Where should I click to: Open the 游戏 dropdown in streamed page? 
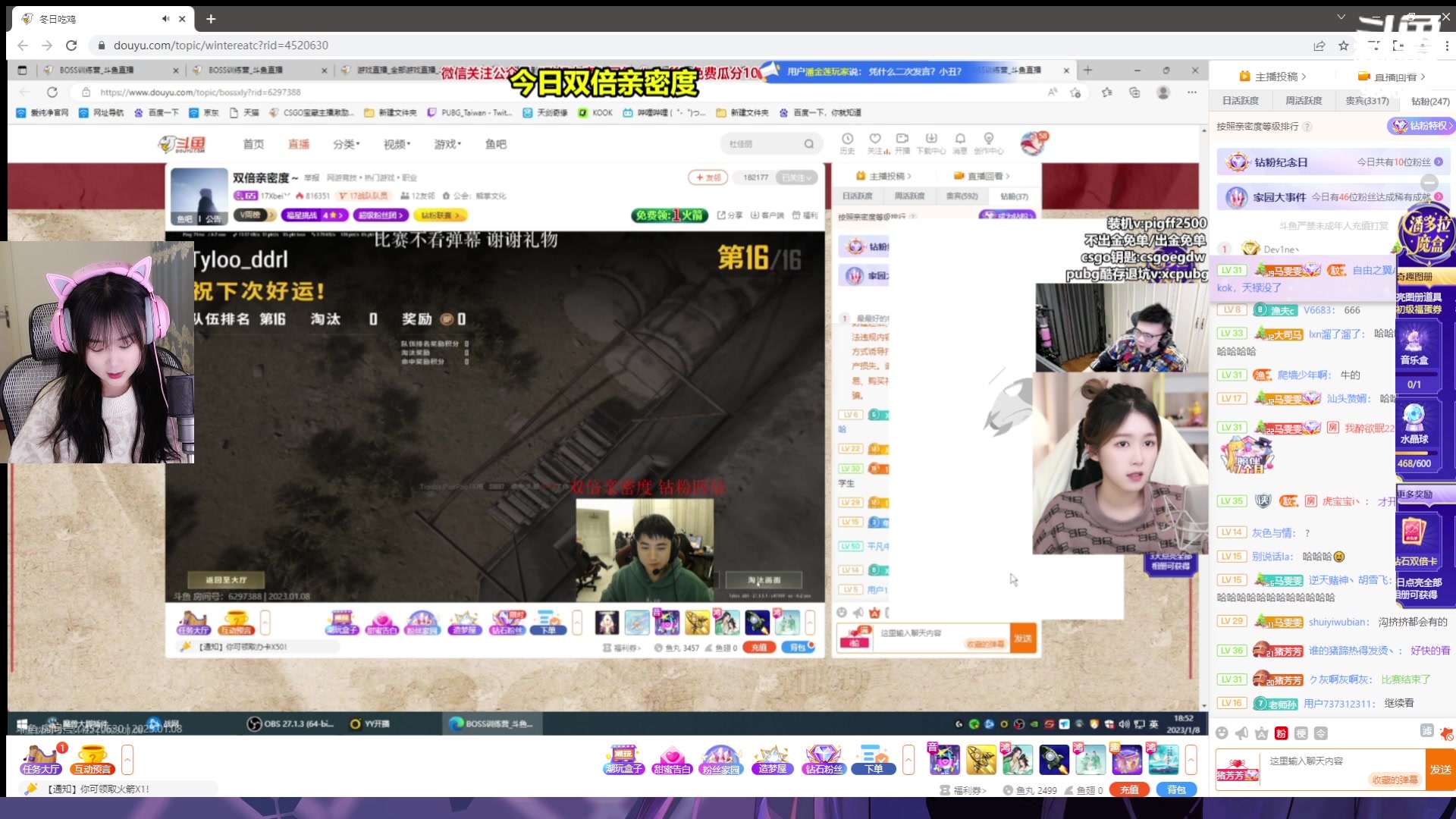[x=447, y=144]
